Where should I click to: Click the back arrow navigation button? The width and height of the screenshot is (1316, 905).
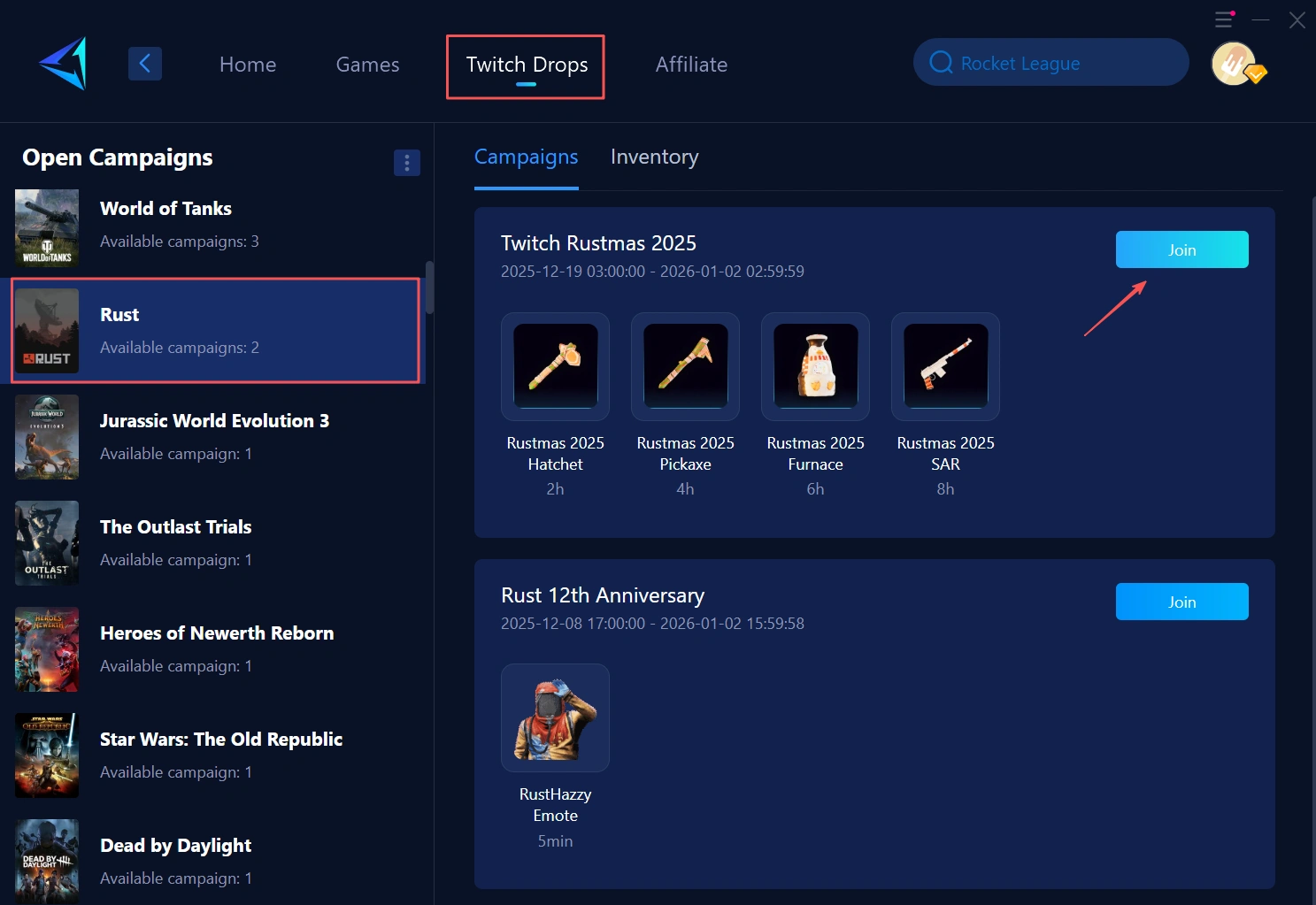point(144,63)
